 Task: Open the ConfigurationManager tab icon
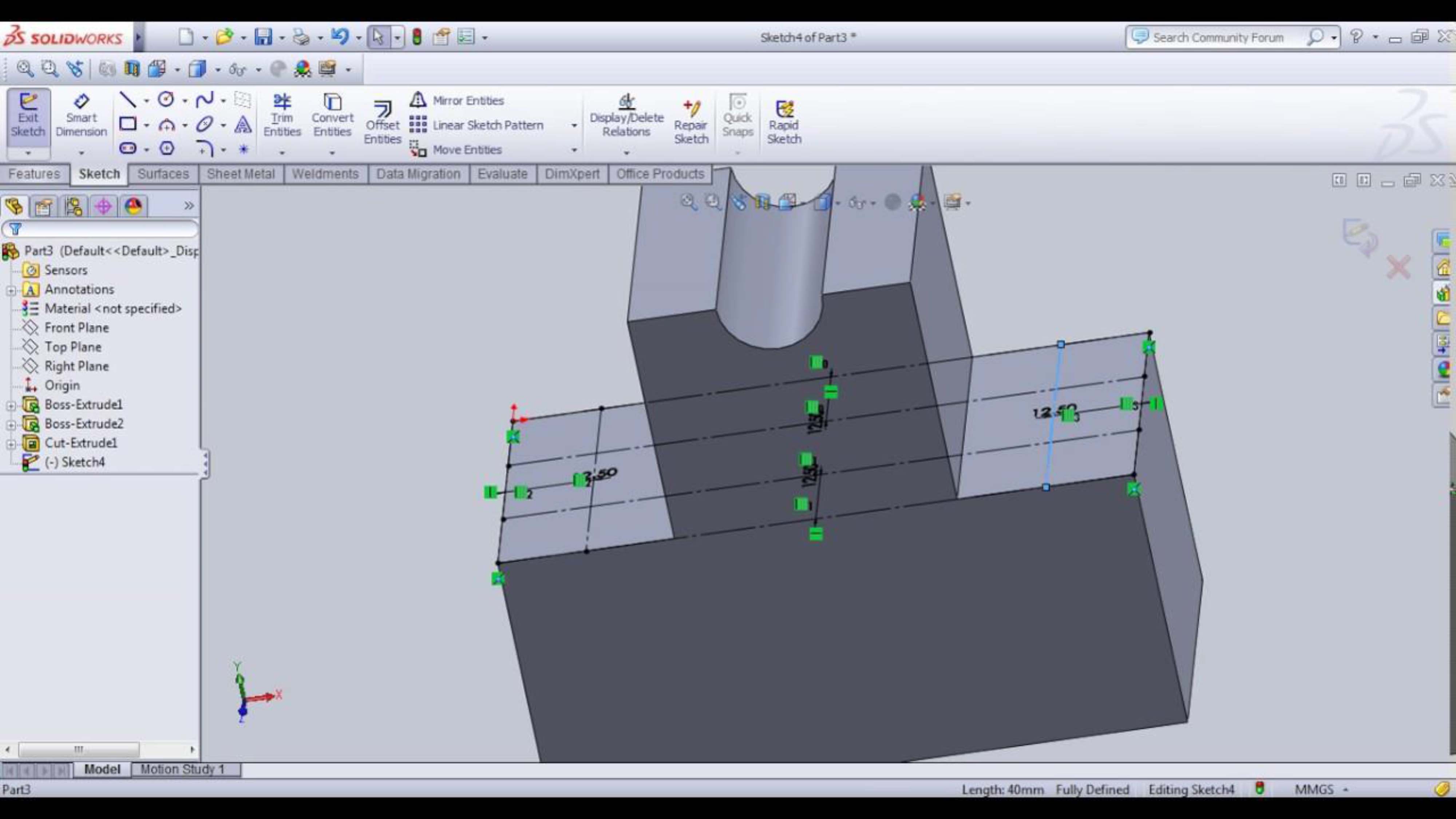[x=74, y=206]
